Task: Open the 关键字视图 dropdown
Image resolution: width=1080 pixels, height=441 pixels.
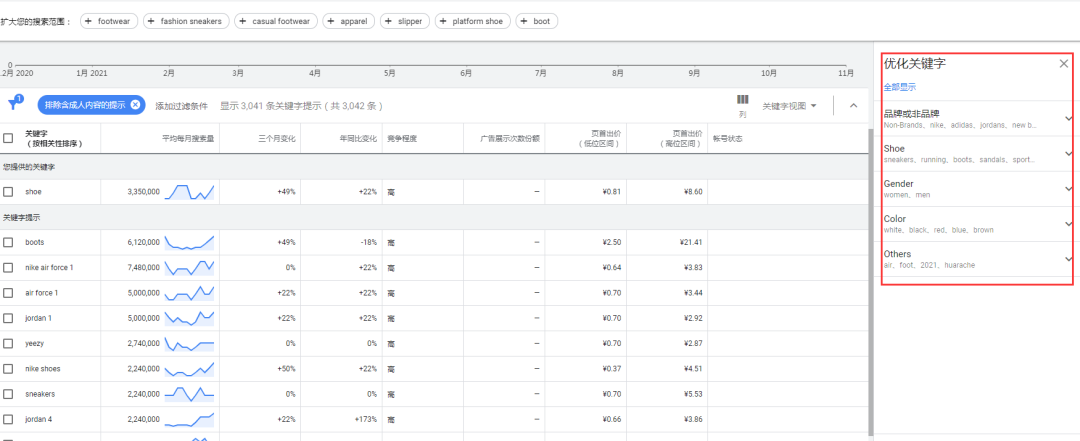Action: click(x=789, y=105)
